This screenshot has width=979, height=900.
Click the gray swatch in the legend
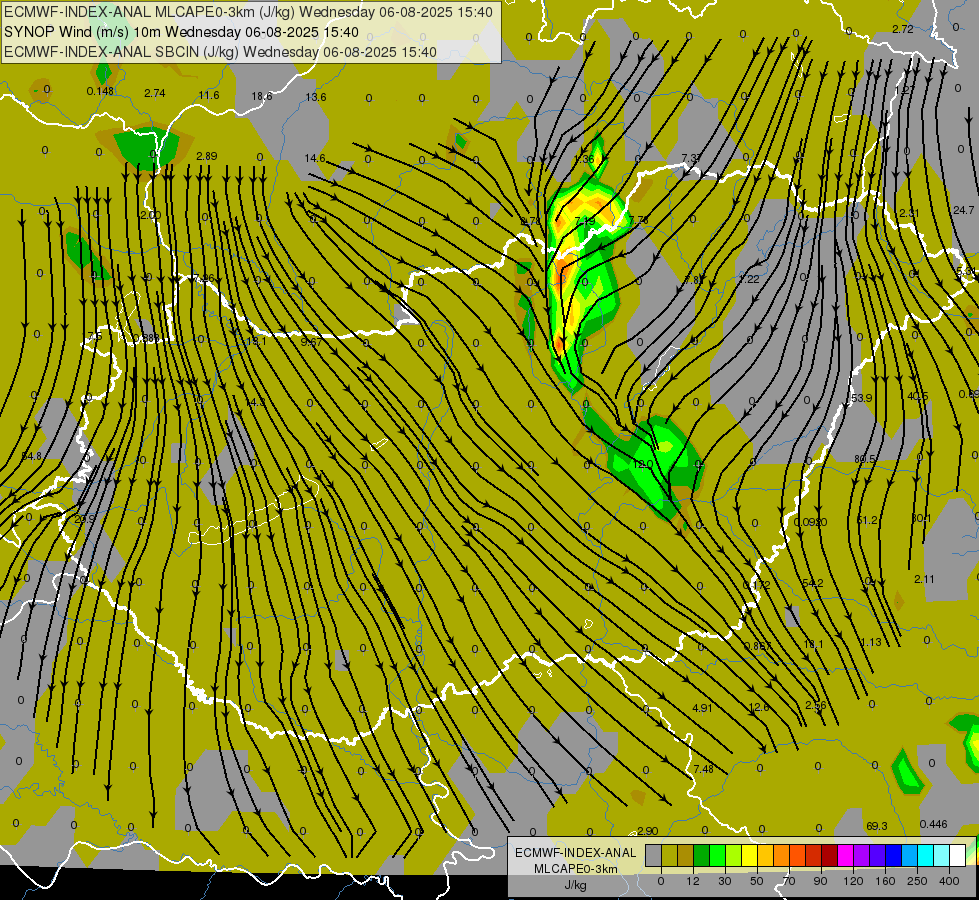click(653, 856)
